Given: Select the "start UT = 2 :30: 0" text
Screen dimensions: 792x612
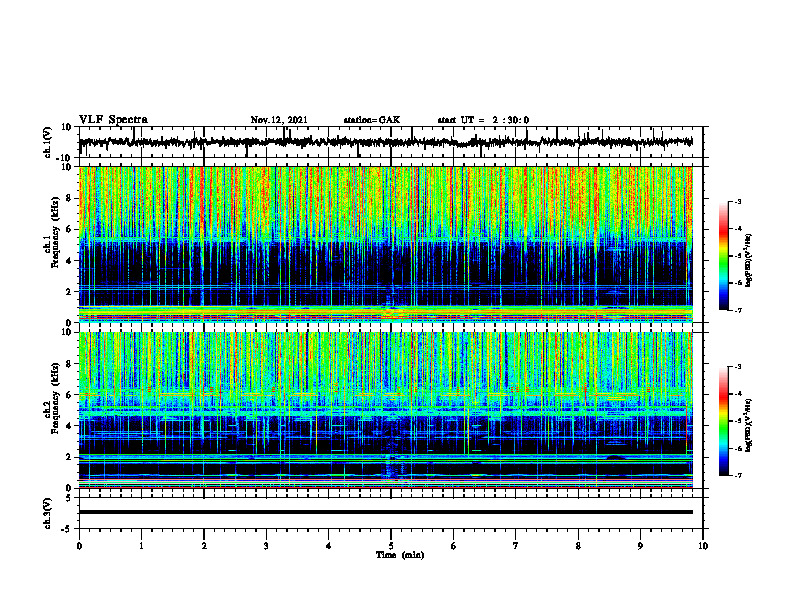Looking at the screenshot, I should (x=483, y=120).
